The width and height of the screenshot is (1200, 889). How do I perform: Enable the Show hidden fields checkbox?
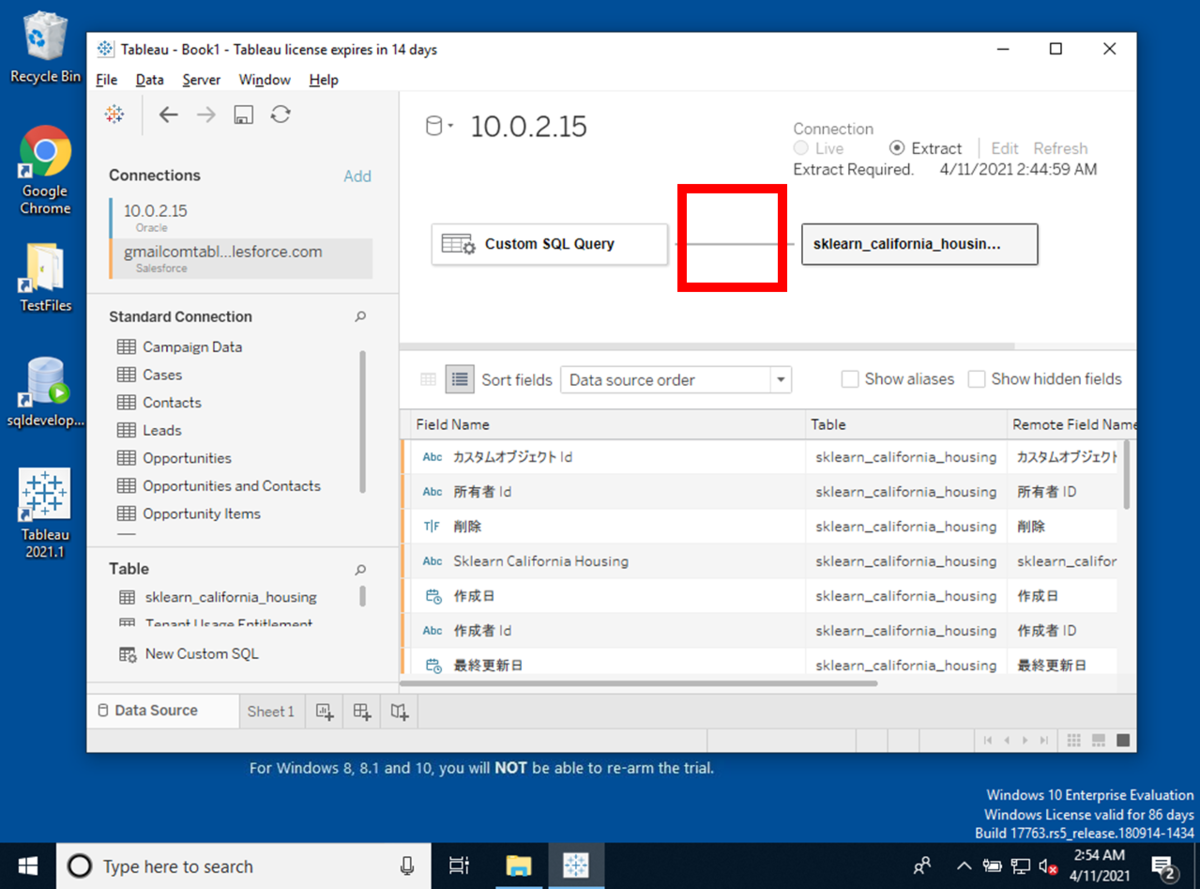[976, 379]
